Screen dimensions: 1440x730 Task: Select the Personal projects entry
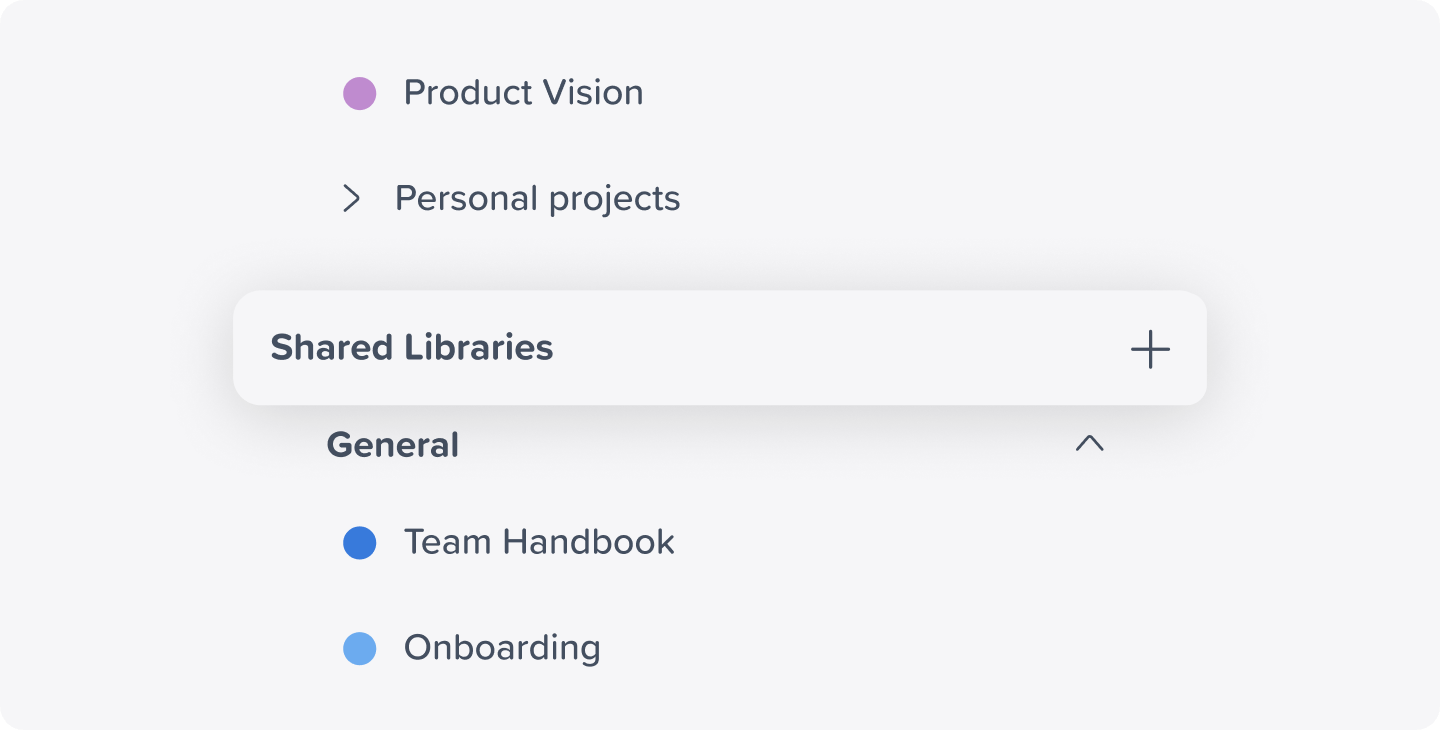pyautogui.click(x=539, y=199)
